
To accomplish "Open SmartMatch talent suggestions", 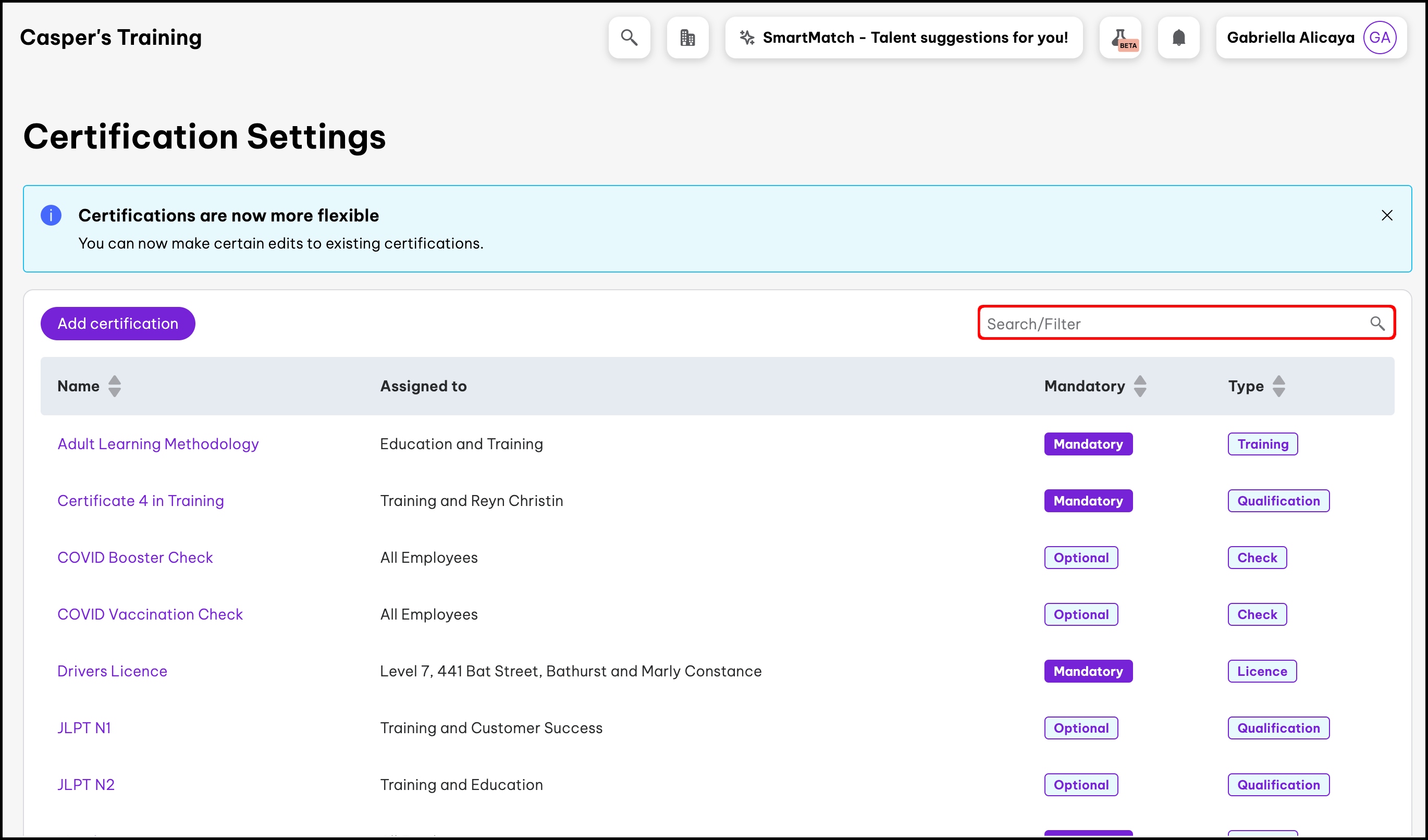I will [x=904, y=38].
